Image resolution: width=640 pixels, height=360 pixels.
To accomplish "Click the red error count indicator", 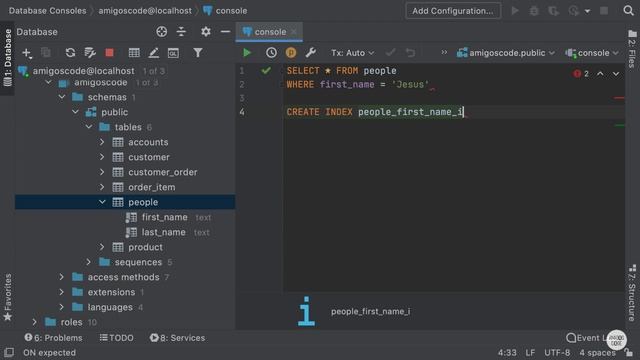I will (581, 74).
